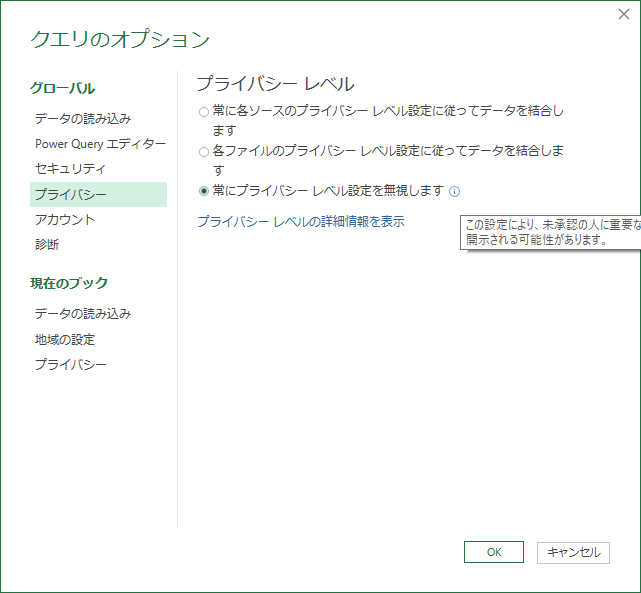Select global プライバシー category
The image size is (641, 593).
(98, 194)
